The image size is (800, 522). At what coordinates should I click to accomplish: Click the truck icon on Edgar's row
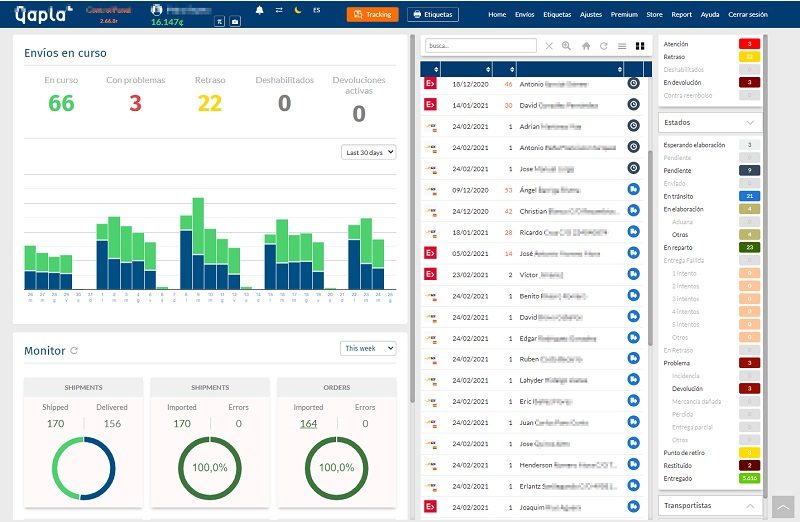tap(633, 338)
